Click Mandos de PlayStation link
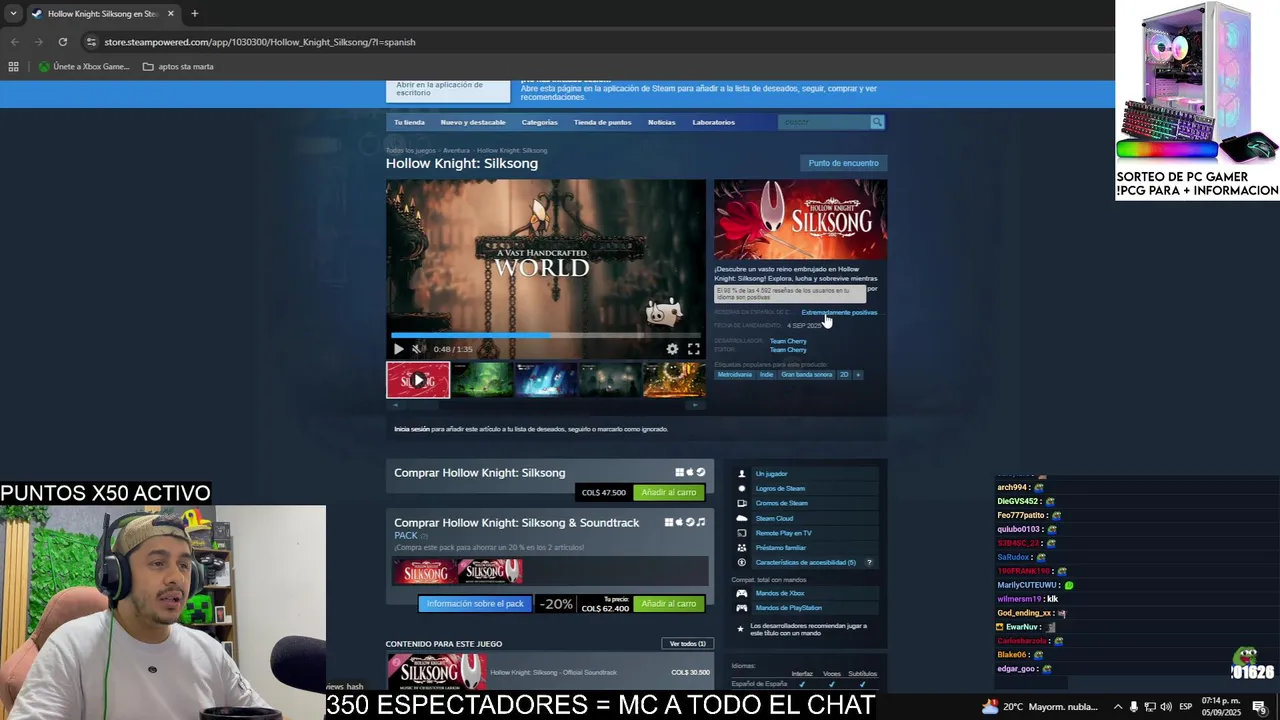This screenshot has width=1280, height=720. (x=788, y=608)
